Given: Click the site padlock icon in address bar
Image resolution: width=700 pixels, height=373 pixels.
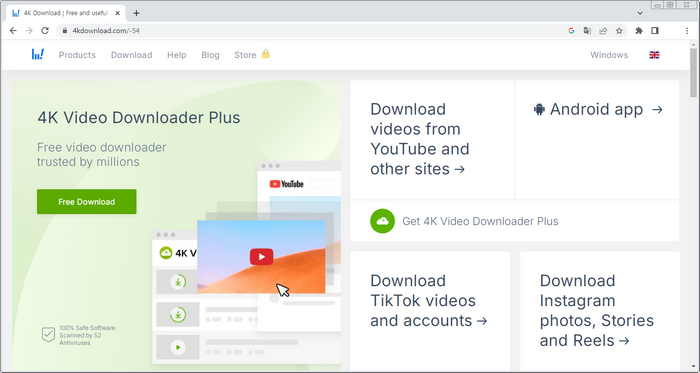Looking at the screenshot, I should [65, 31].
